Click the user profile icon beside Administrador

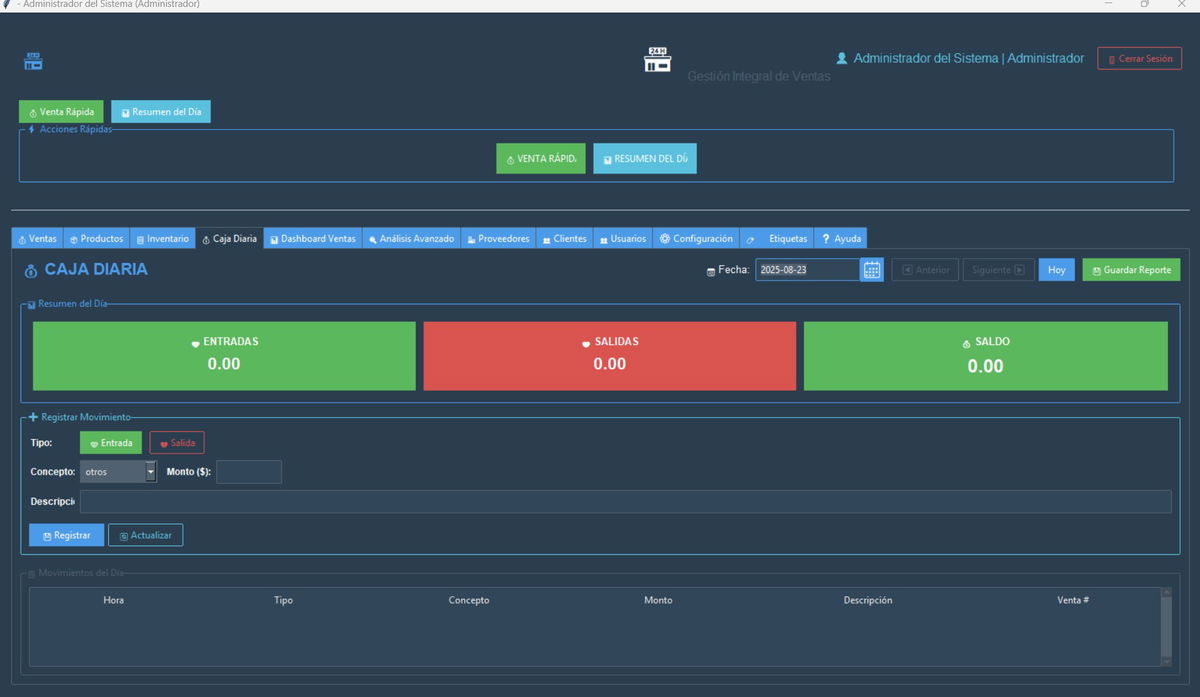(x=841, y=59)
